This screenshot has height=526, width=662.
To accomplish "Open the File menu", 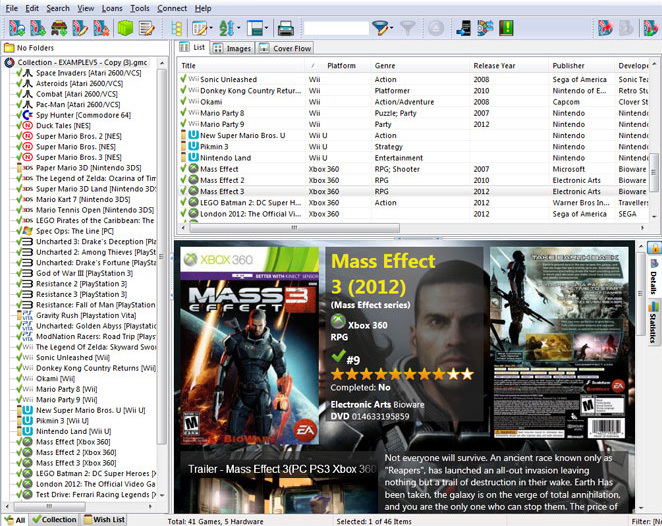I will tap(11, 8).
